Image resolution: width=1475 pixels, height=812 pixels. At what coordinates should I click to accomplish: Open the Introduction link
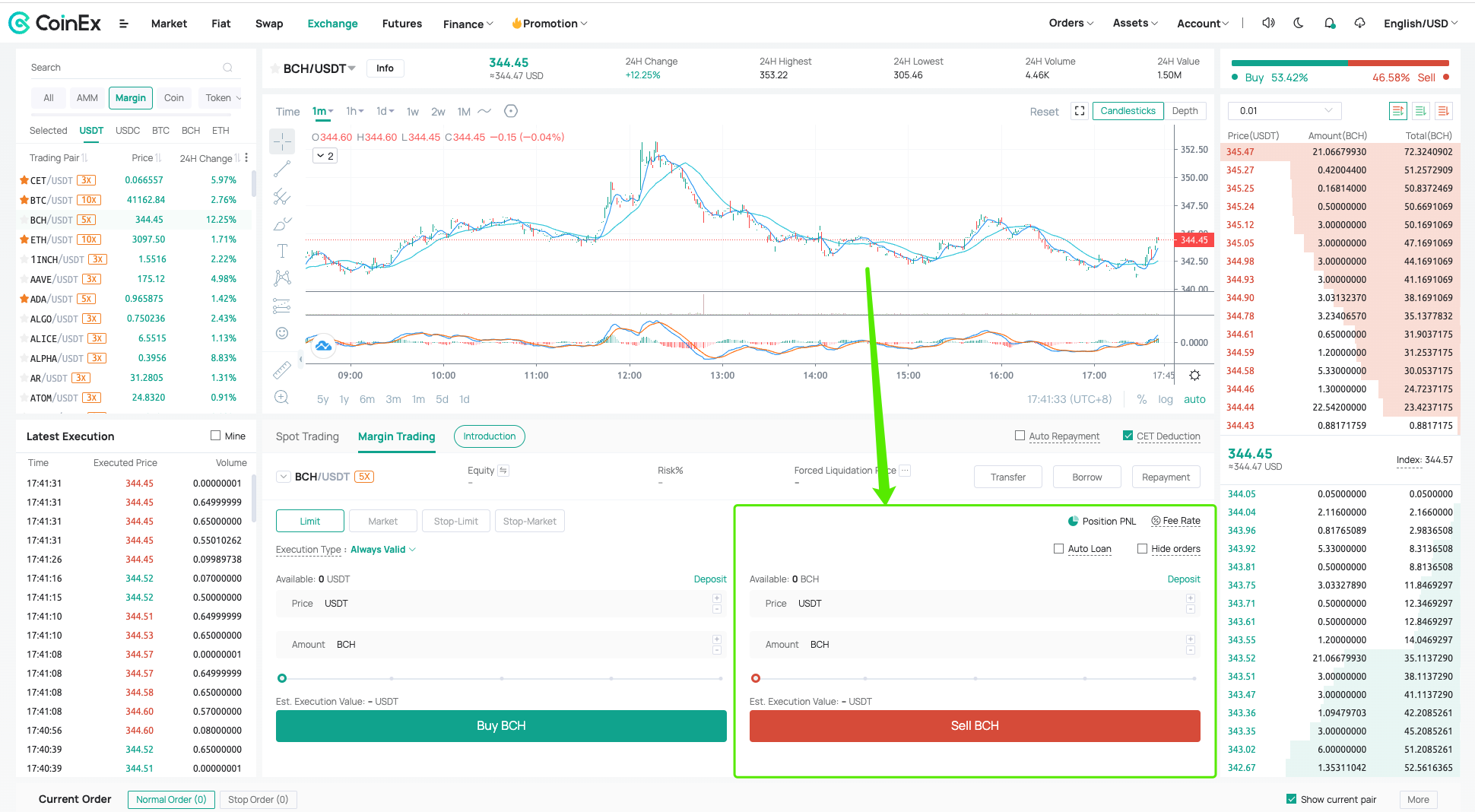point(490,436)
